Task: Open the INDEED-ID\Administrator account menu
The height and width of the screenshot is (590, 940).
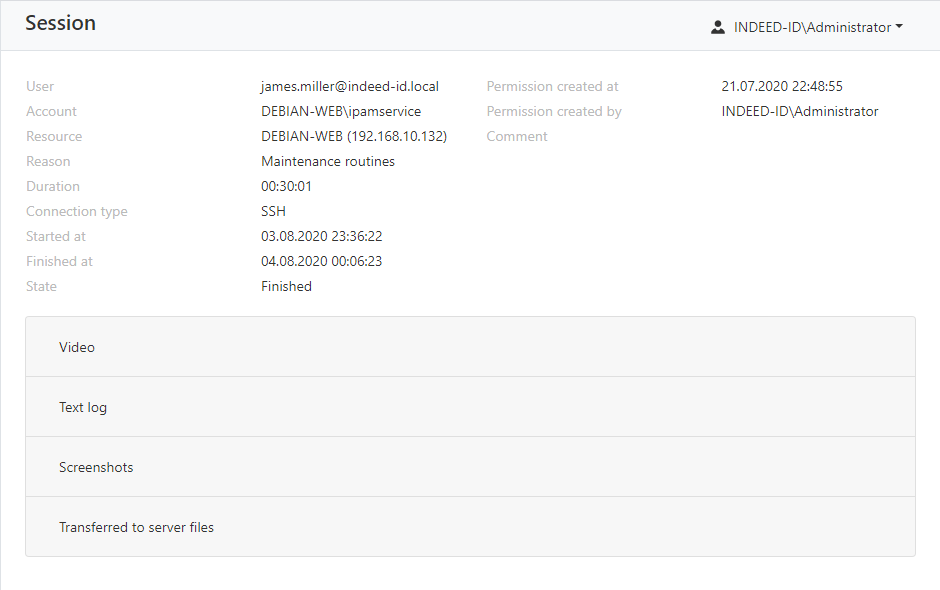Action: coord(811,27)
